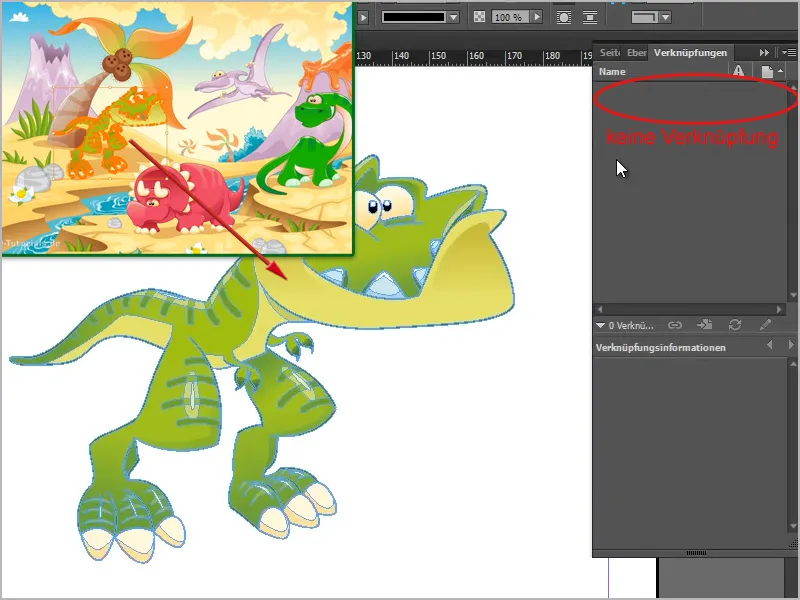Click the black stroke style preview swatch
Screen dimensions: 800x600
coord(414,17)
